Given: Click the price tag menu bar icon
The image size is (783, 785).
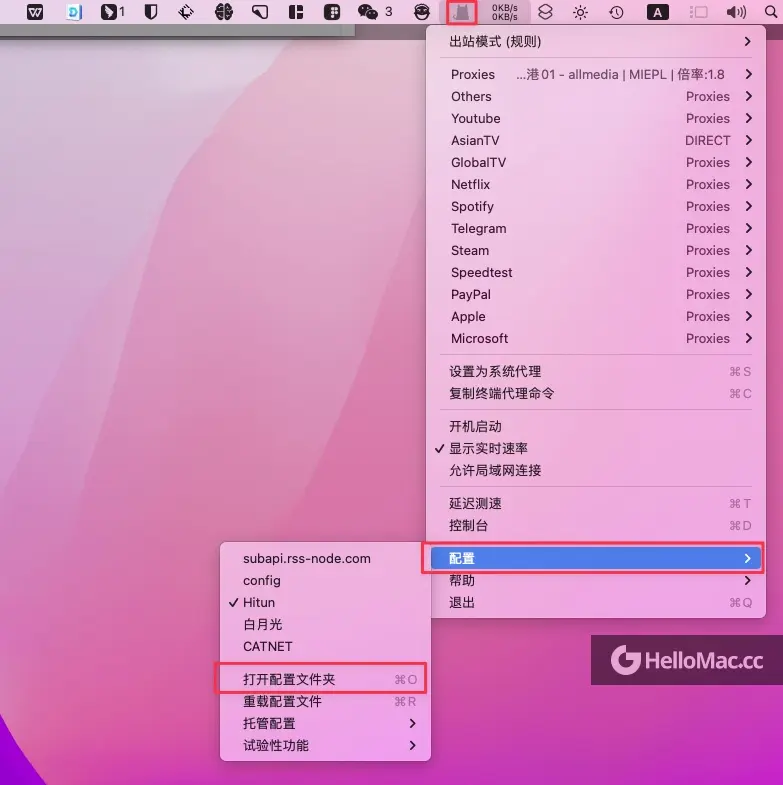Looking at the screenshot, I should 260,12.
